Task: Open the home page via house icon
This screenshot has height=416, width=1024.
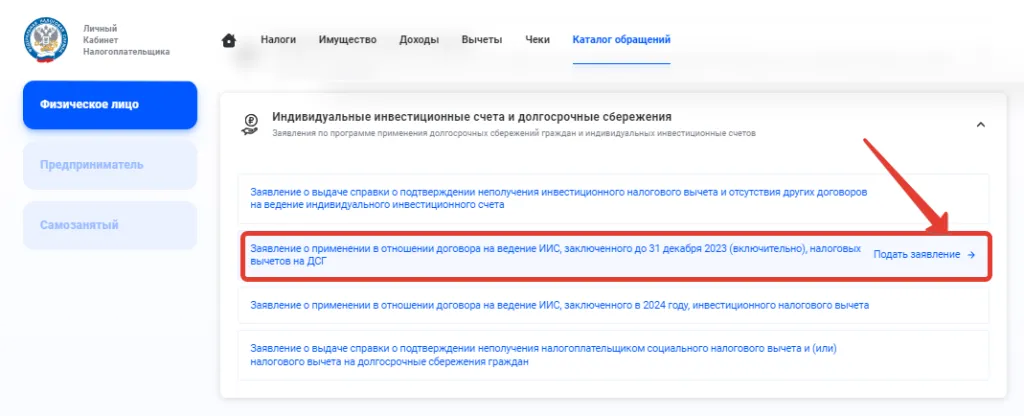Action: click(229, 40)
